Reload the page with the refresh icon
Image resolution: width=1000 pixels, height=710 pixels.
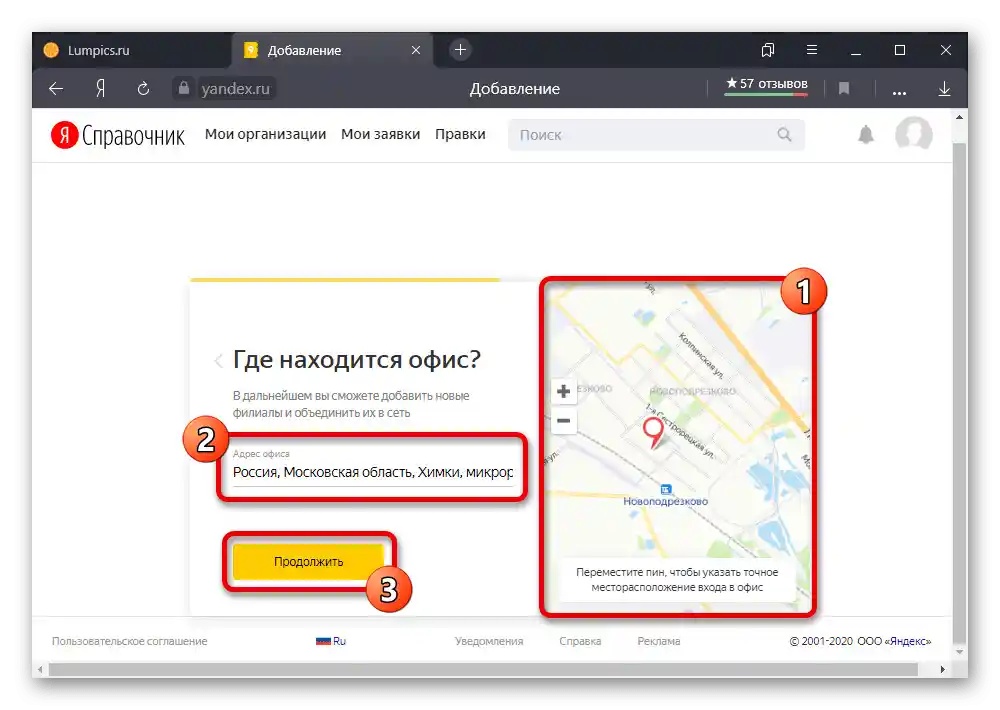(143, 89)
